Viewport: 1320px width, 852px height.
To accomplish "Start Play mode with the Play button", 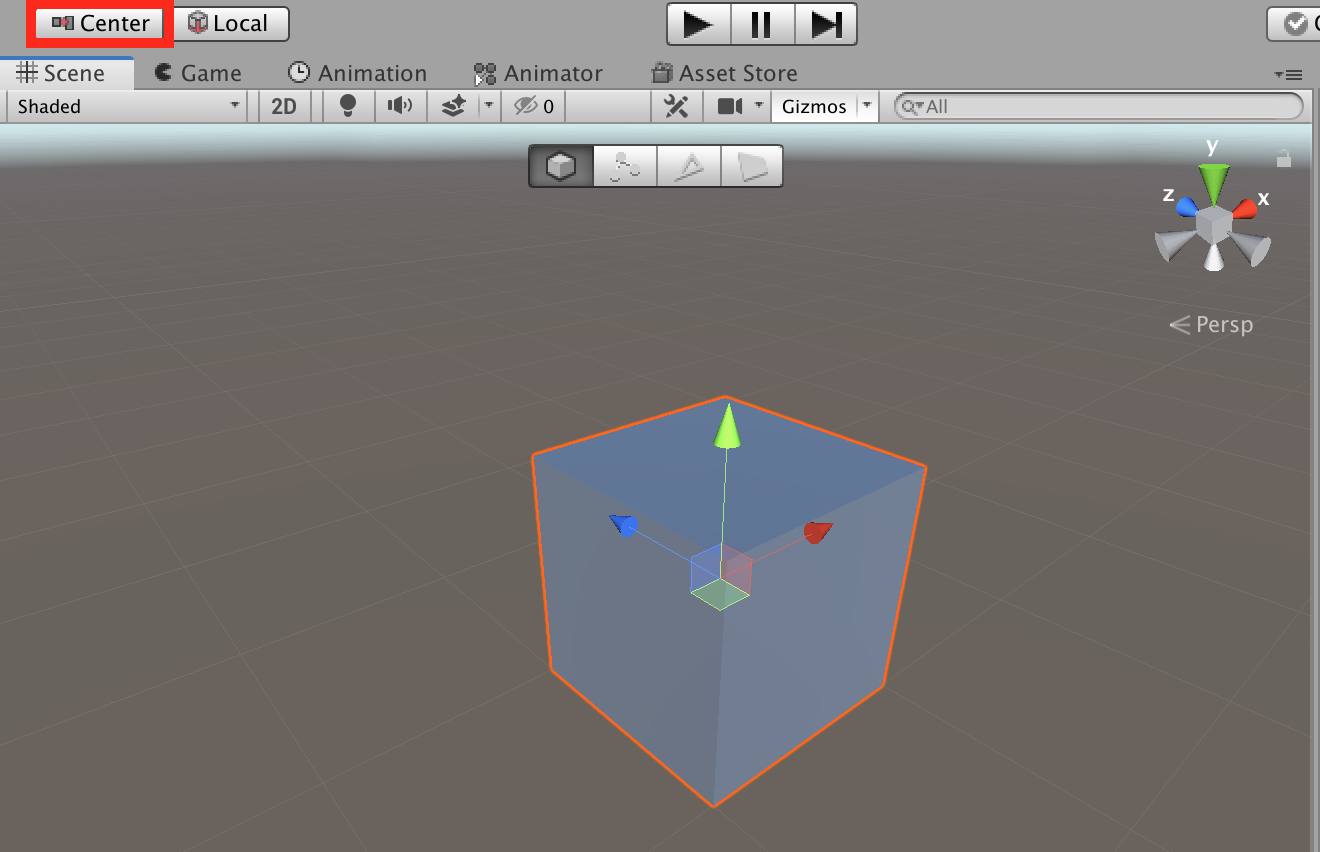I will tap(699, 24).
